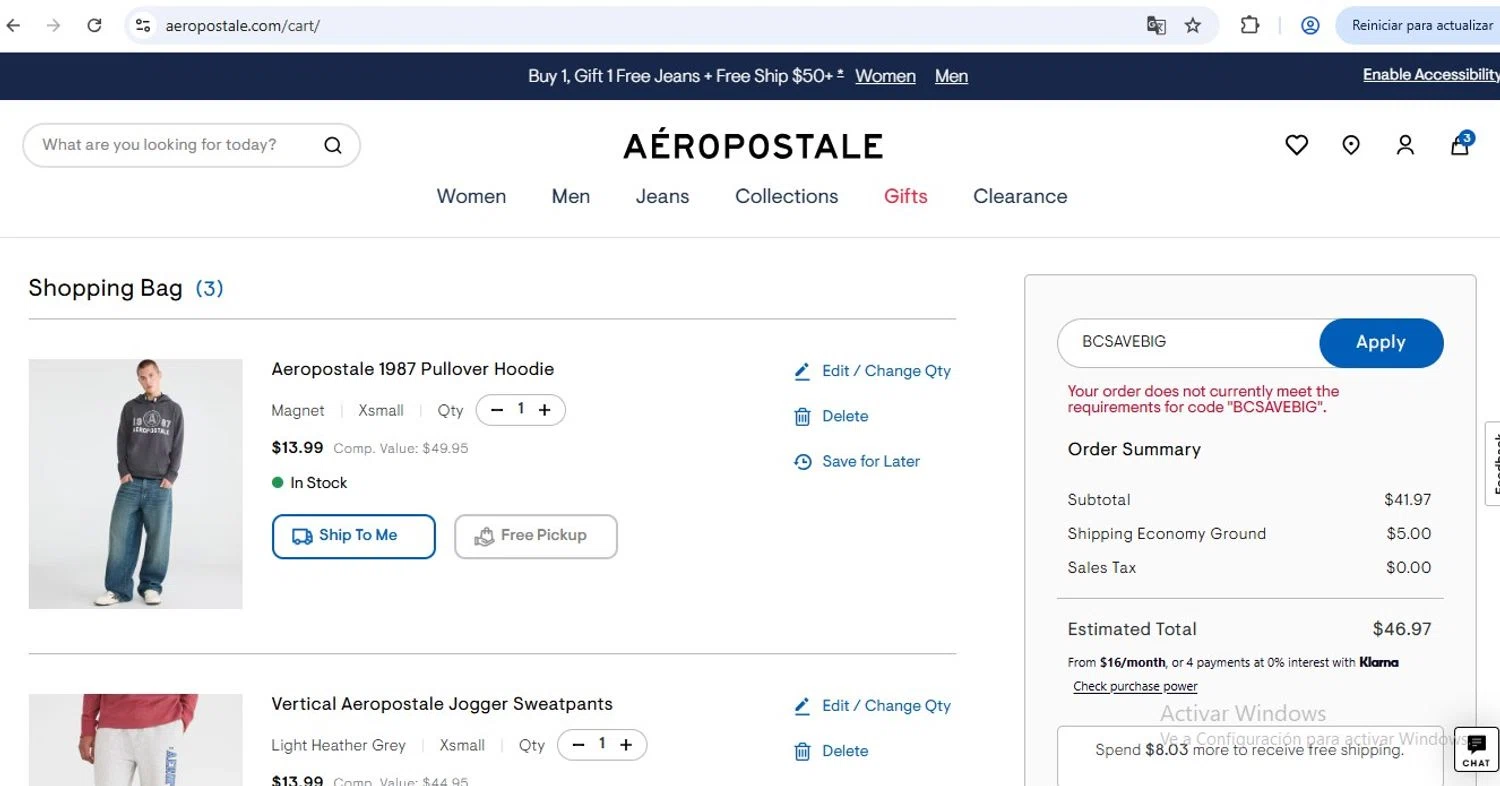Click the promo code input field
The image size is (1500, 786).
click(1189, 342)
